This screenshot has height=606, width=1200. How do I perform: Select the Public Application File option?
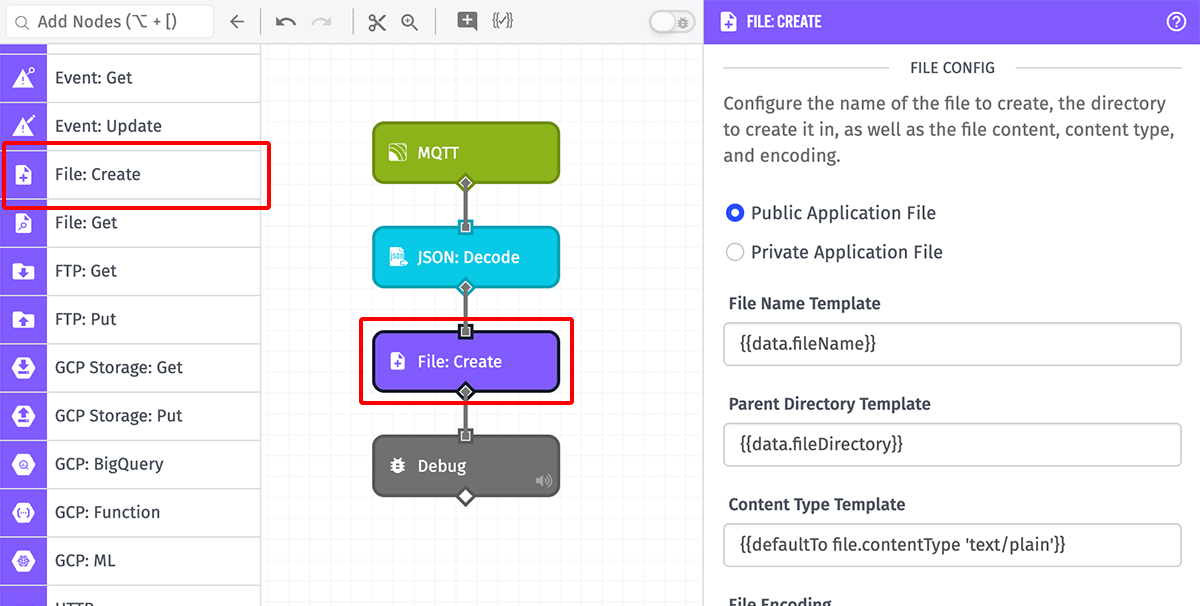(735, 212)
